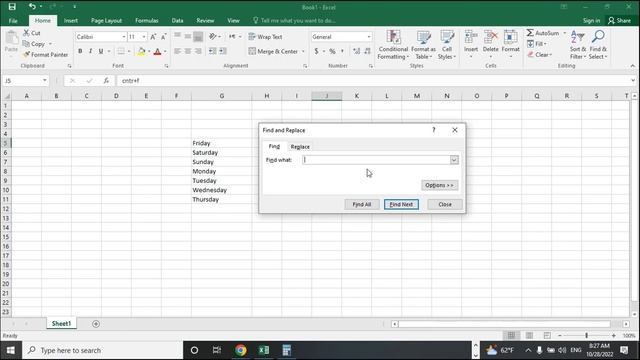Image resolution: width=640 pixels, height=360 pixels.
Task: Switch to the Insert ribbon tab
Action: click(x=71, y=20)
